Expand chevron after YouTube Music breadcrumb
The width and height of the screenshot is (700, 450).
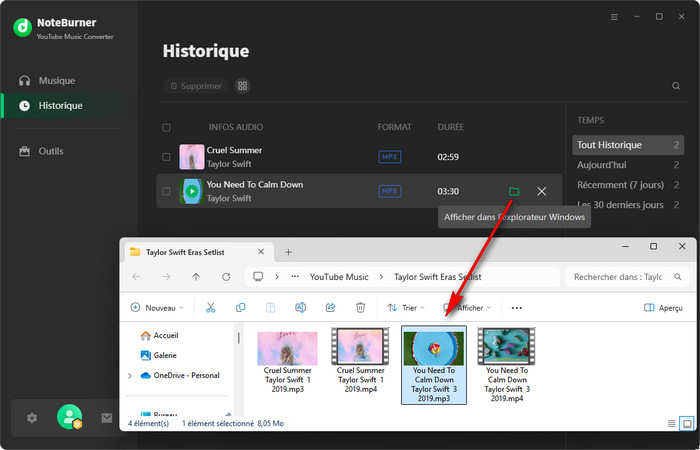(381, 277)
